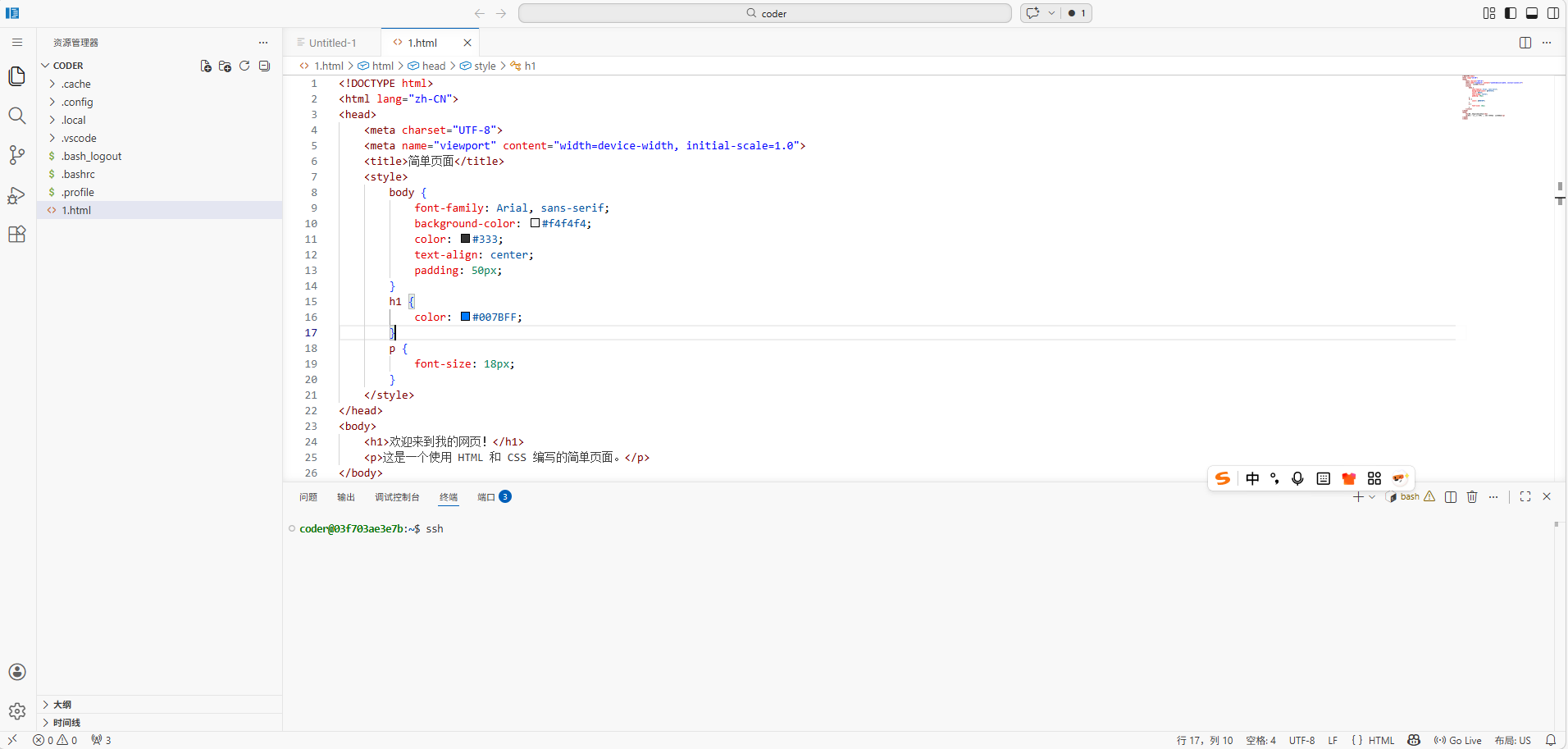This screenshot has height=749, width=1568.
Task: Open the terminal profile dropdown
Action: 1371,496
